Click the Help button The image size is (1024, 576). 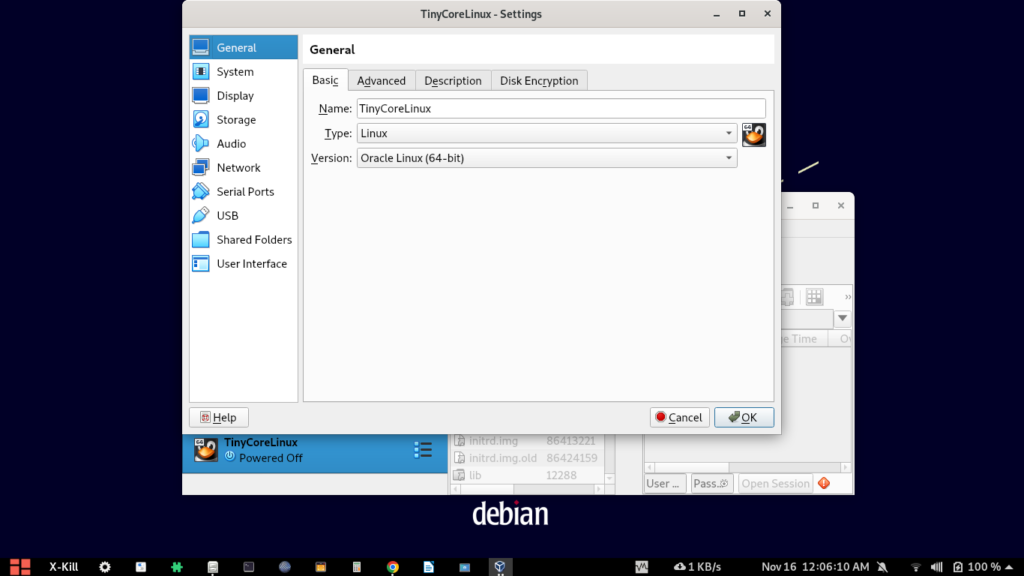(218, 417)
